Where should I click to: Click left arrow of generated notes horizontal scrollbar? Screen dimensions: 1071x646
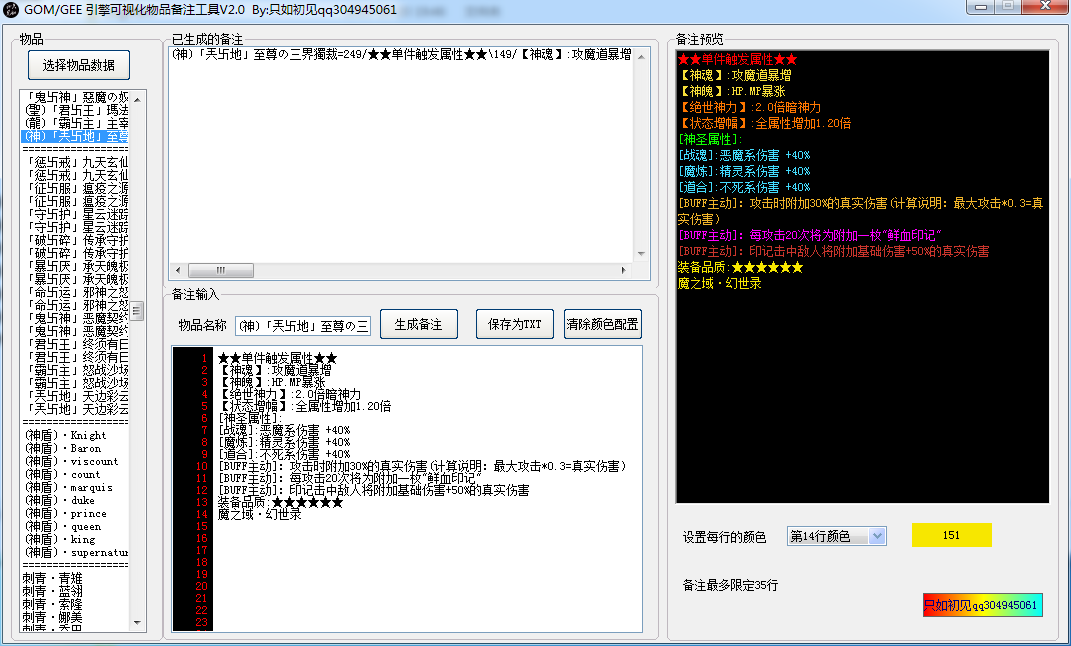pos(179,270)
